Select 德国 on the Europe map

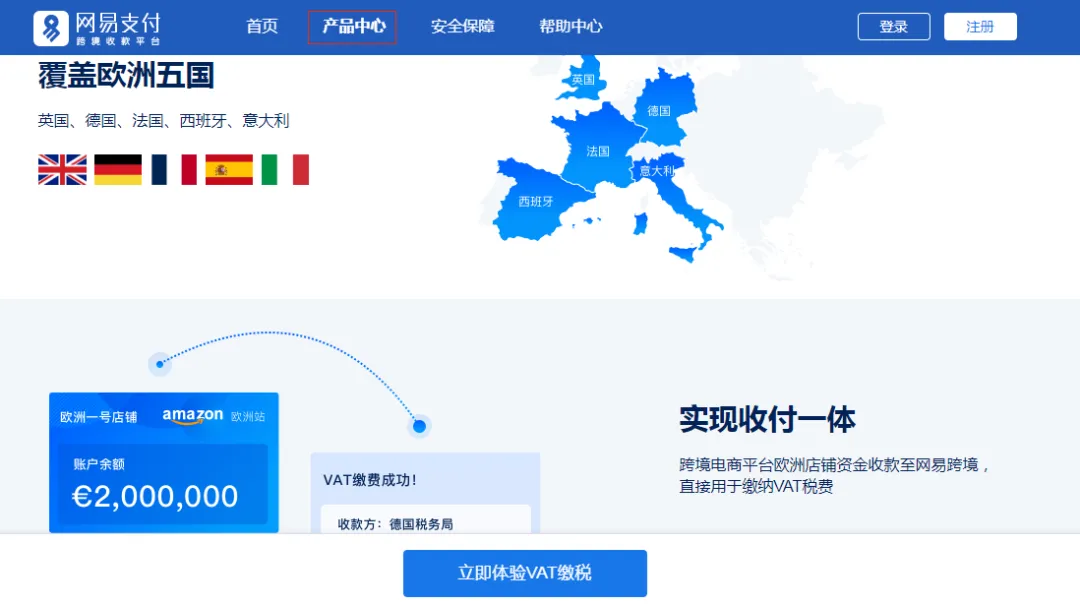coord(659,111)
